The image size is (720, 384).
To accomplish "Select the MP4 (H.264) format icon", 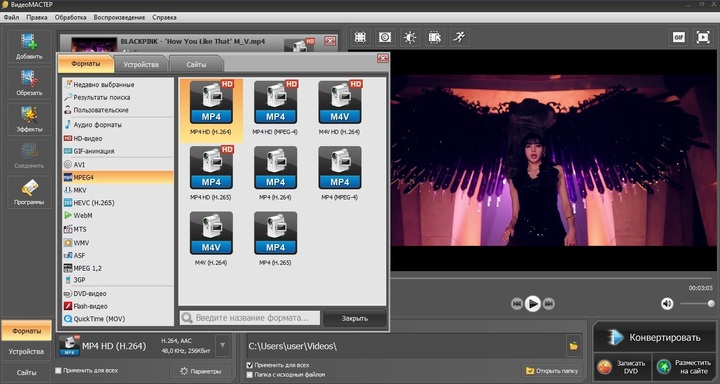I will 276,168.
